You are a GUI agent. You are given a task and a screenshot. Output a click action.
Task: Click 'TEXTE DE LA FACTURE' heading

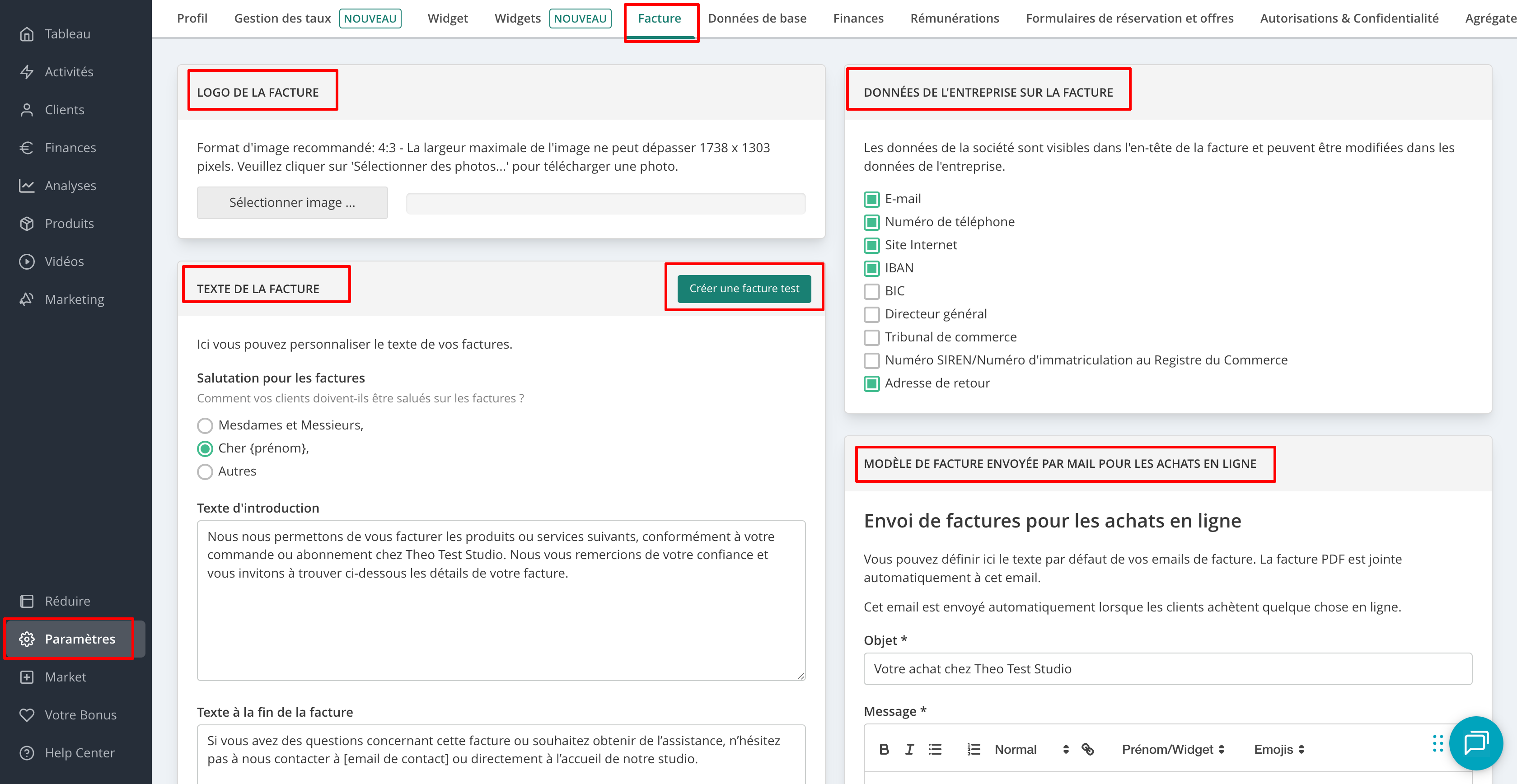(x=258, y=289)
